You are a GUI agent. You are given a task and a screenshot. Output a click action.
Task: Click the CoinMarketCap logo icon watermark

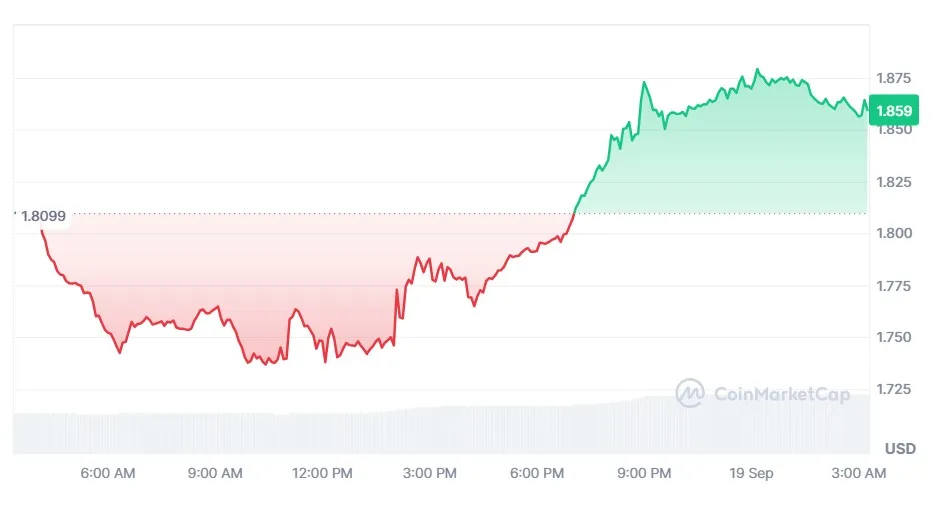click(x=690, y=393)
